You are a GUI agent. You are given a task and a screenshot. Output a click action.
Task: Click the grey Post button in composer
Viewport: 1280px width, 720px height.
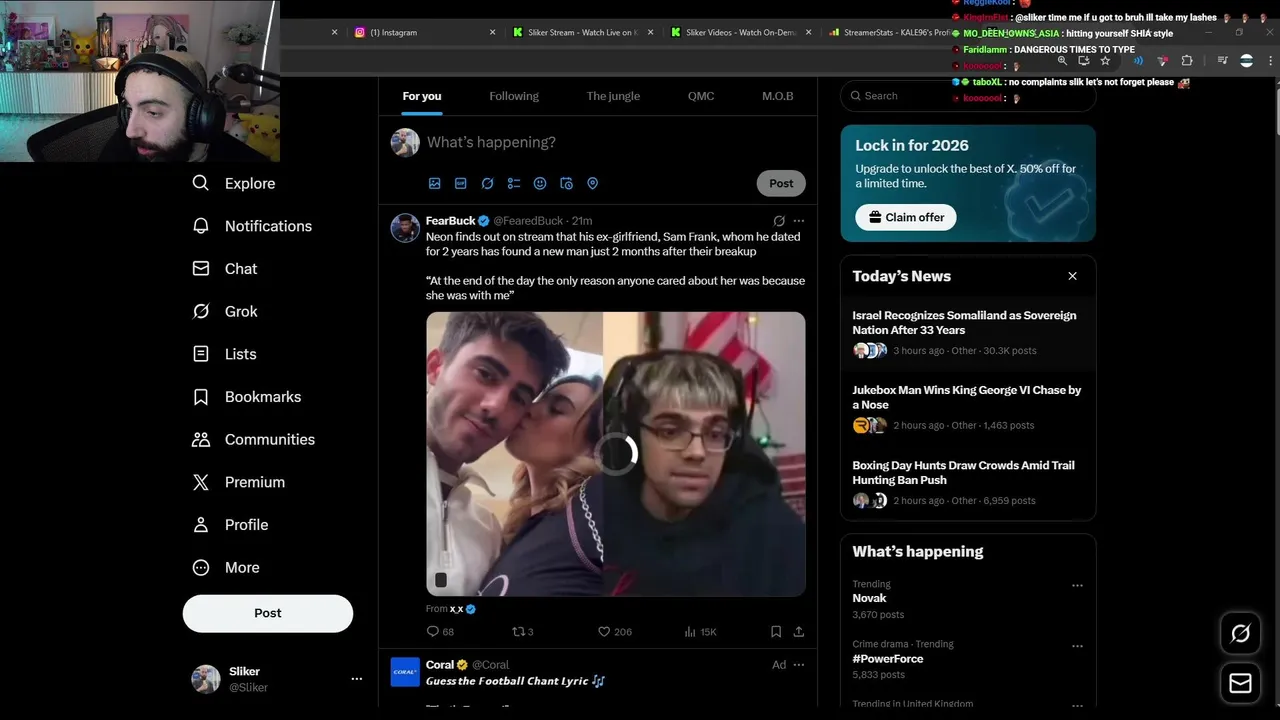(x=781, y=183)
